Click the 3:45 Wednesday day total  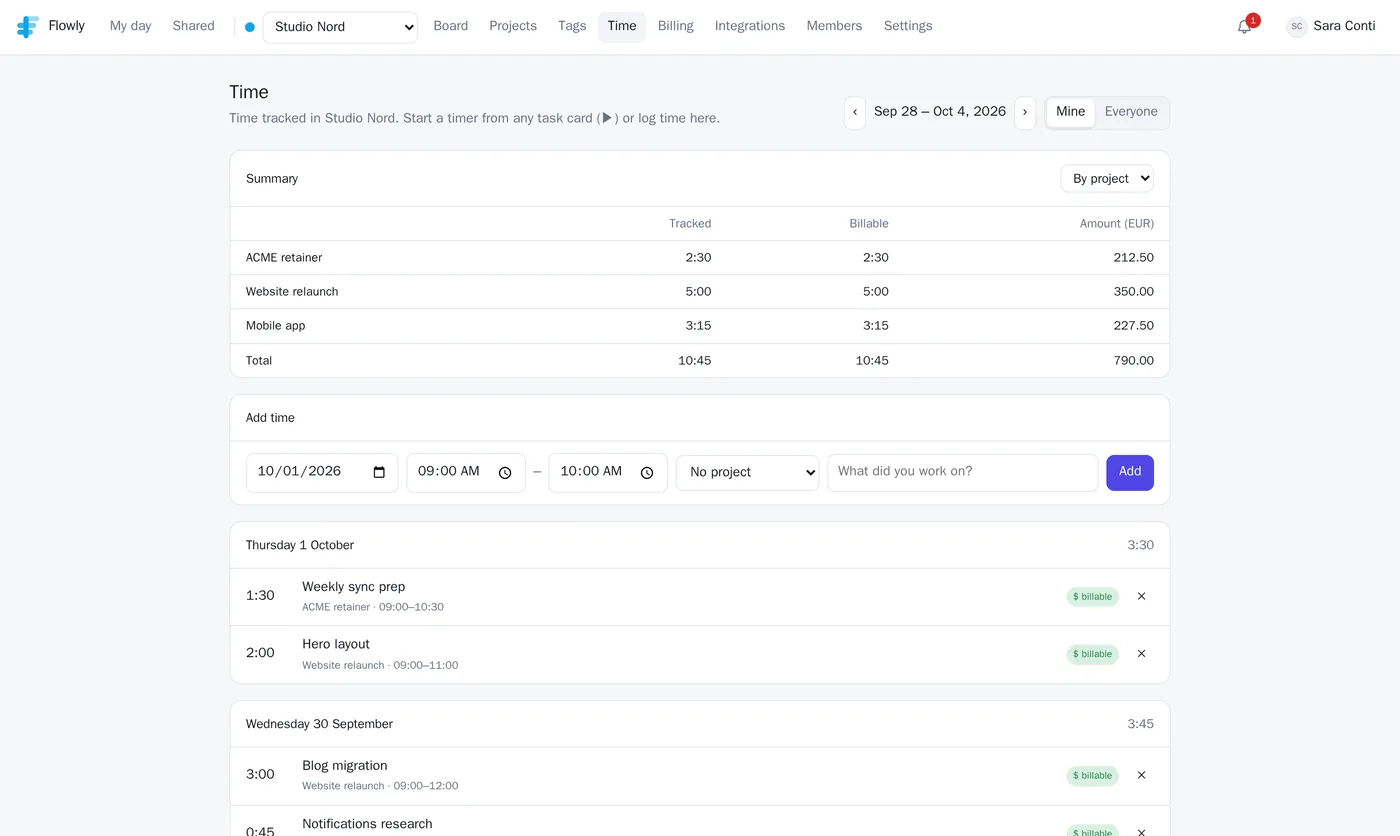coord(1141,725)
